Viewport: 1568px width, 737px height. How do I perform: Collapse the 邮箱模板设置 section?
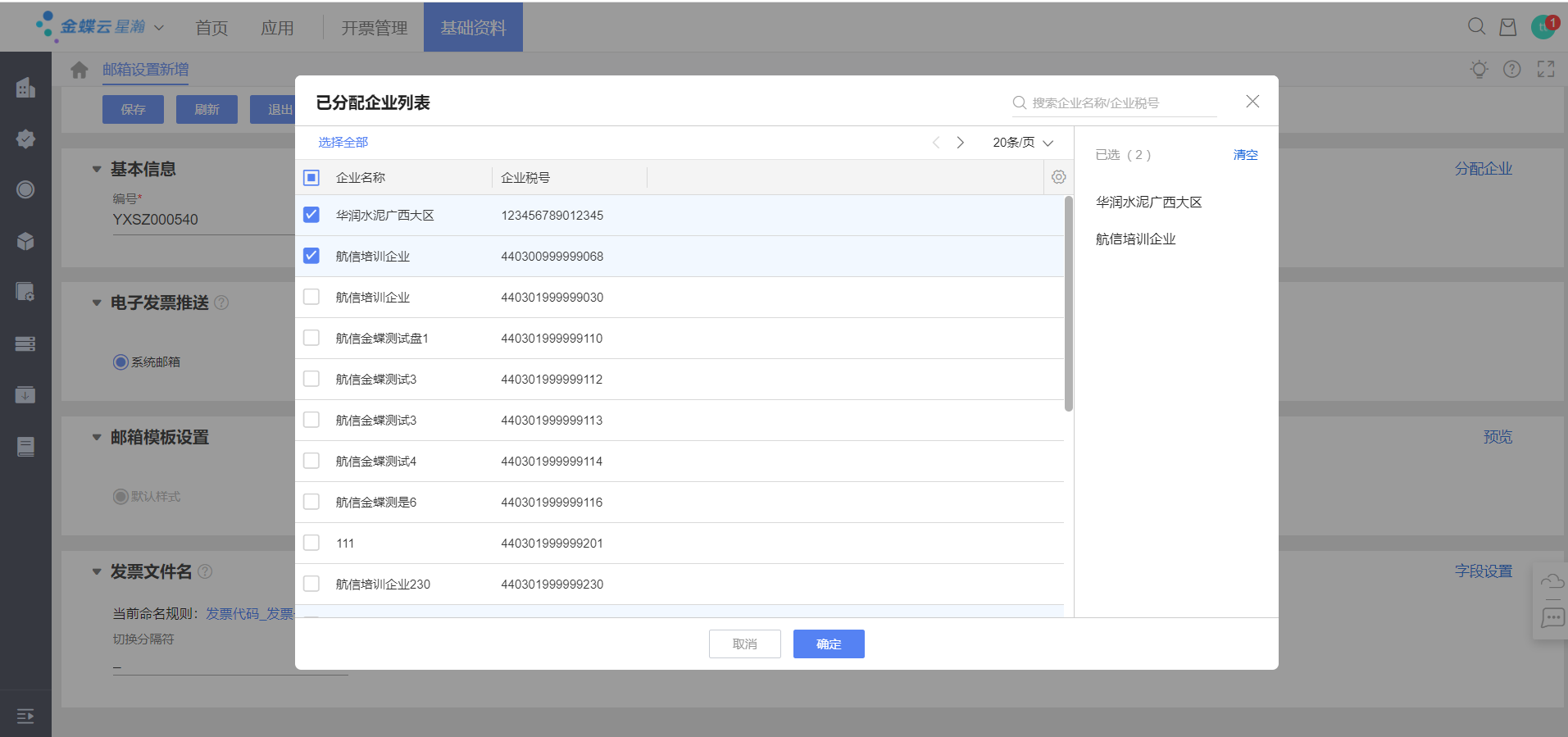[97, 437]
